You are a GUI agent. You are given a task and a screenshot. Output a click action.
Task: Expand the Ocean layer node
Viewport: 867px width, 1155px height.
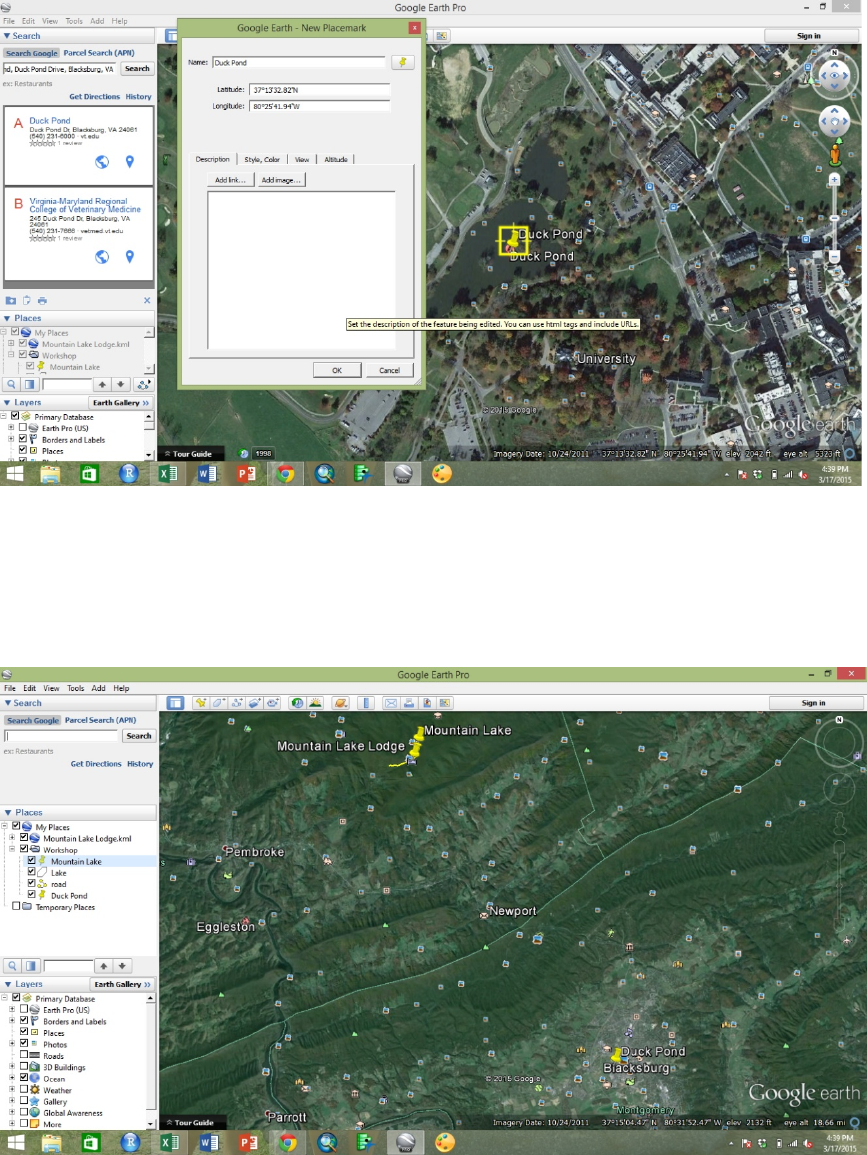(x=12, y=1078)
